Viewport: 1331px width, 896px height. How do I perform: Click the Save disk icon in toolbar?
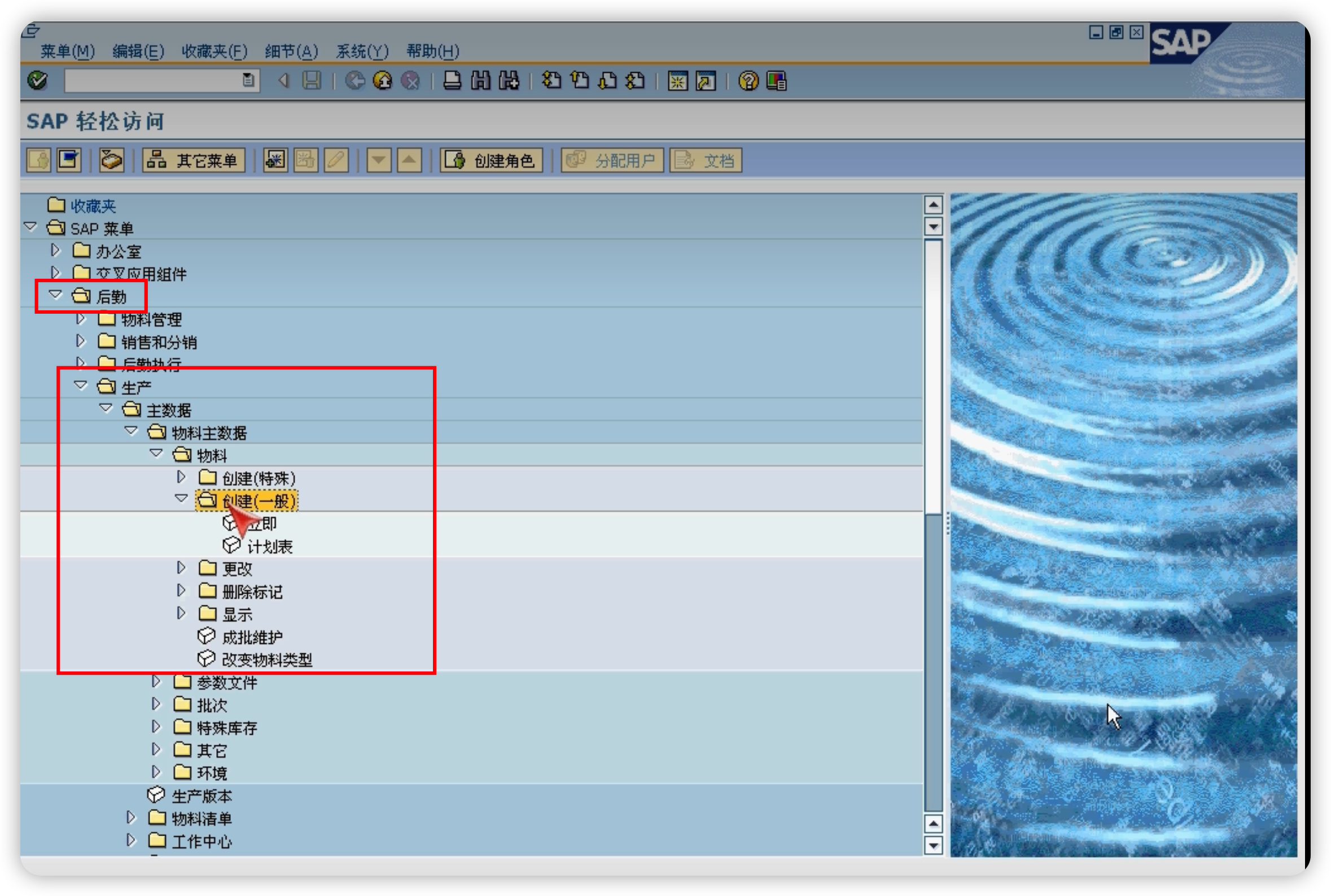(x=312, y=81)
